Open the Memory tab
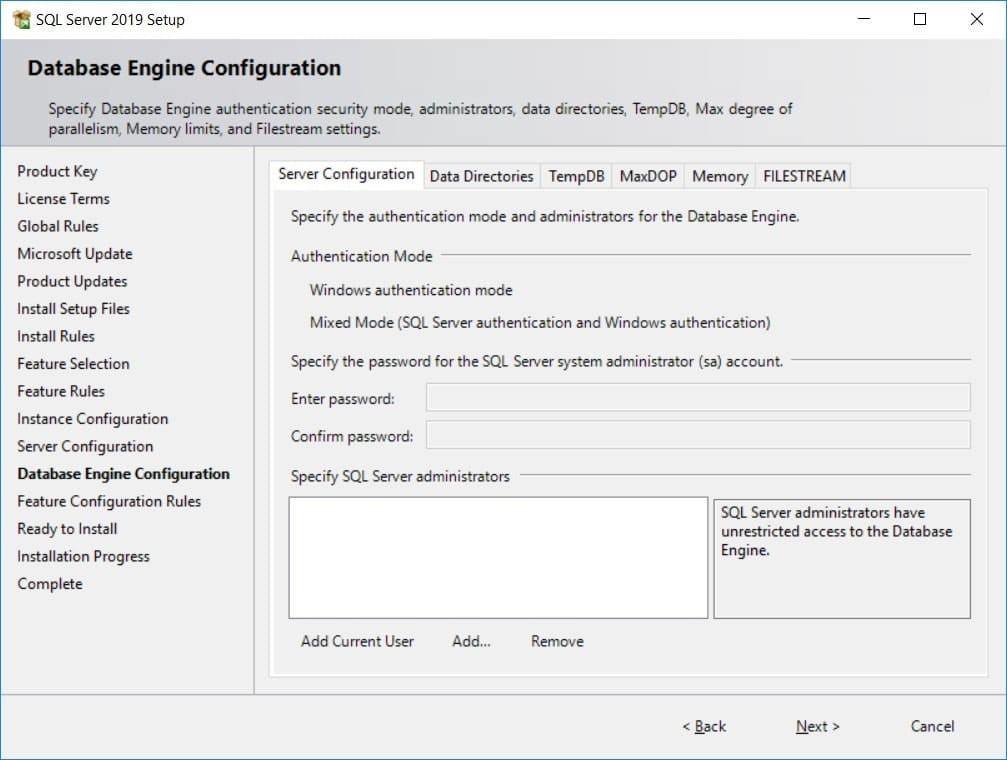 pos(719,176)
